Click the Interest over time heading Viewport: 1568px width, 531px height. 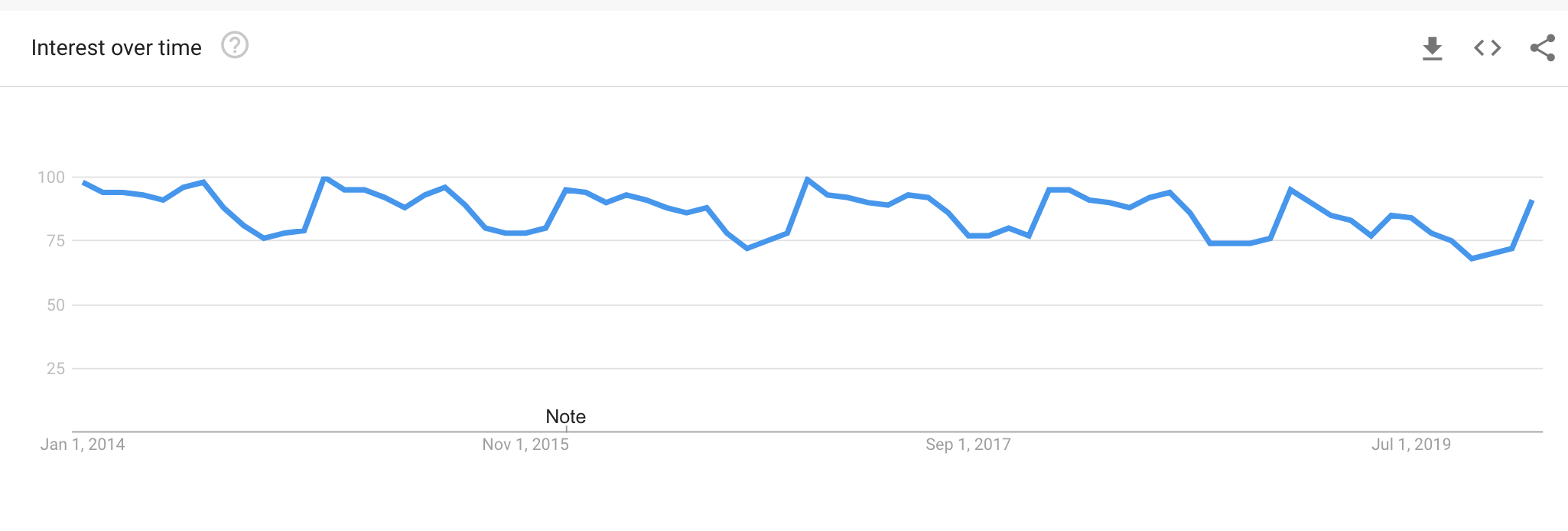click(116, 47)
